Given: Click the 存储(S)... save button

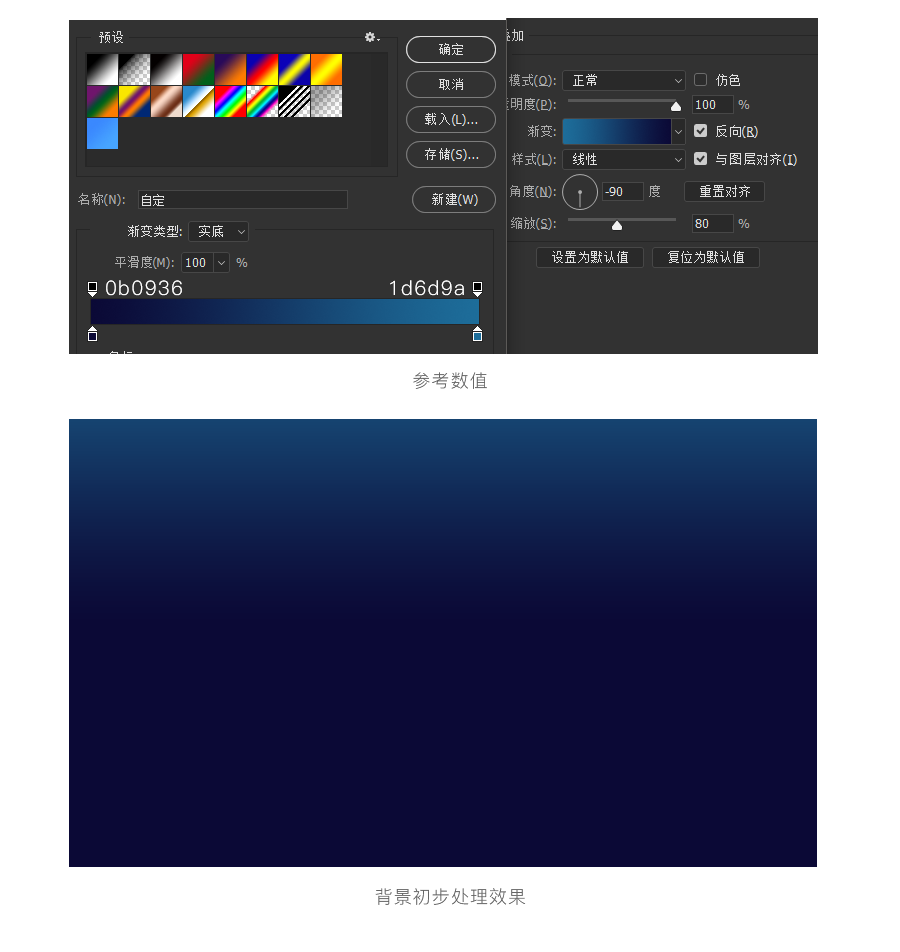Looking at the screenshot, I should pos(451,154).
